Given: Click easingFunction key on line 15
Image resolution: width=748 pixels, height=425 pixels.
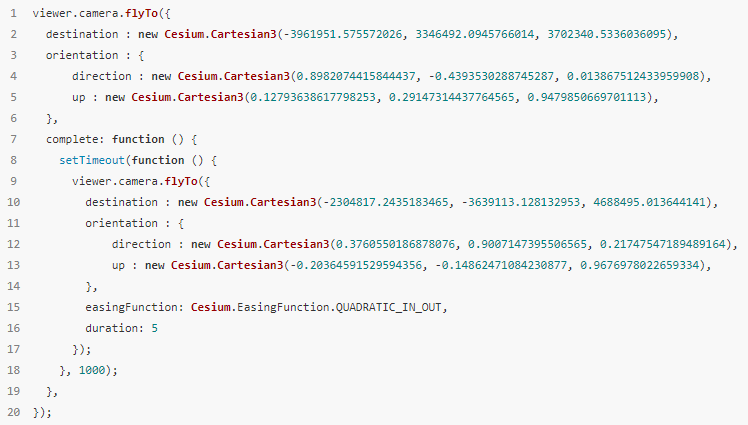Looking at the screenshot, I should pyautogui.click(x=132, y=307).
